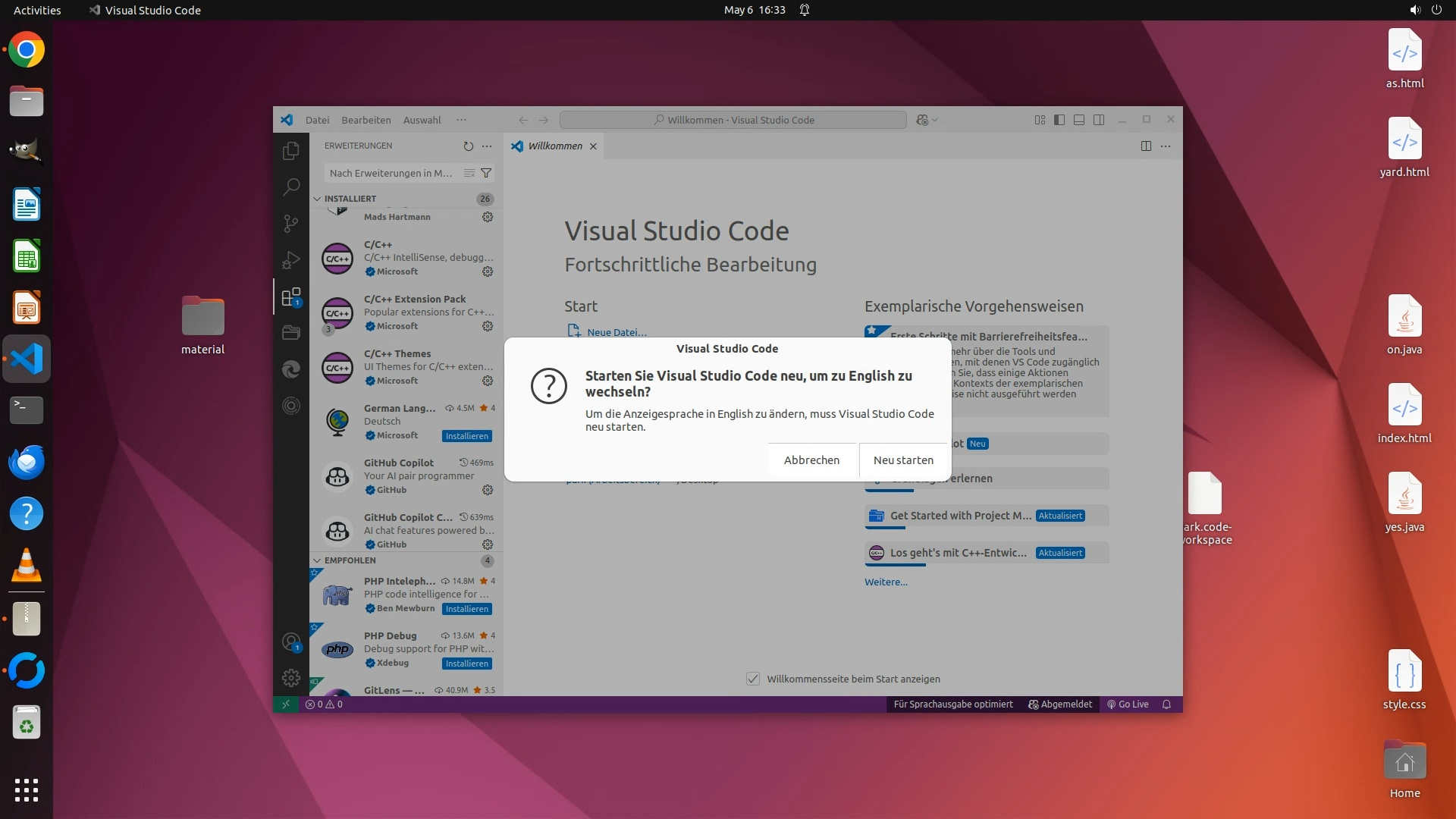Open Run and Debug view icon

coord(290,260)
